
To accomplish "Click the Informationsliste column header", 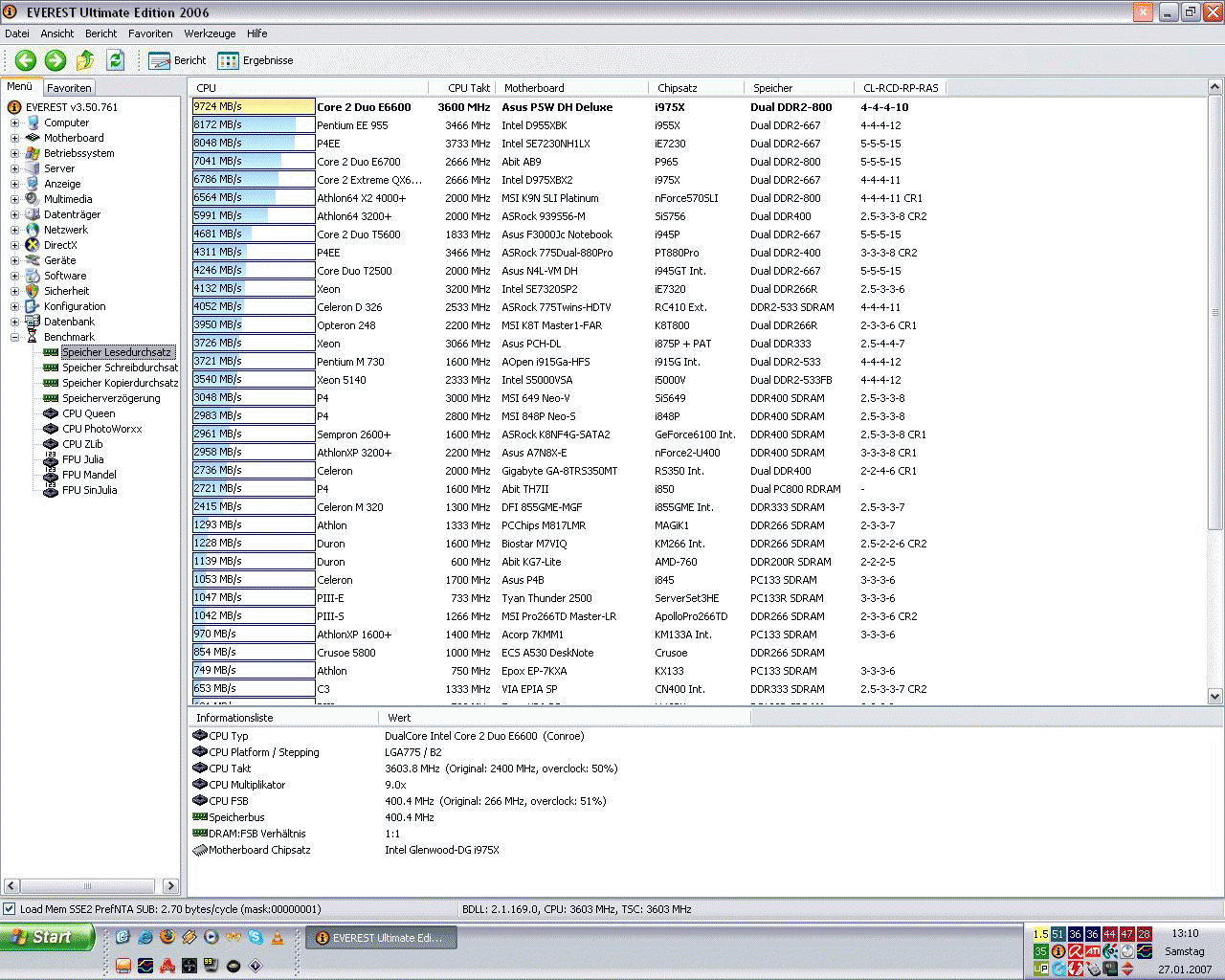I will point(283,718).
